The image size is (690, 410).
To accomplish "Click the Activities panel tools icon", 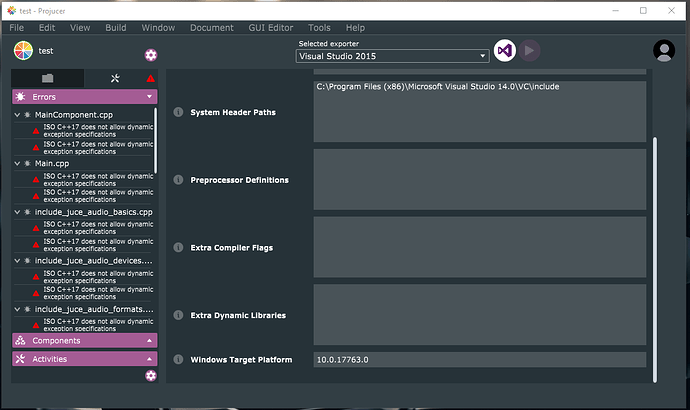I will click(20, 359).
